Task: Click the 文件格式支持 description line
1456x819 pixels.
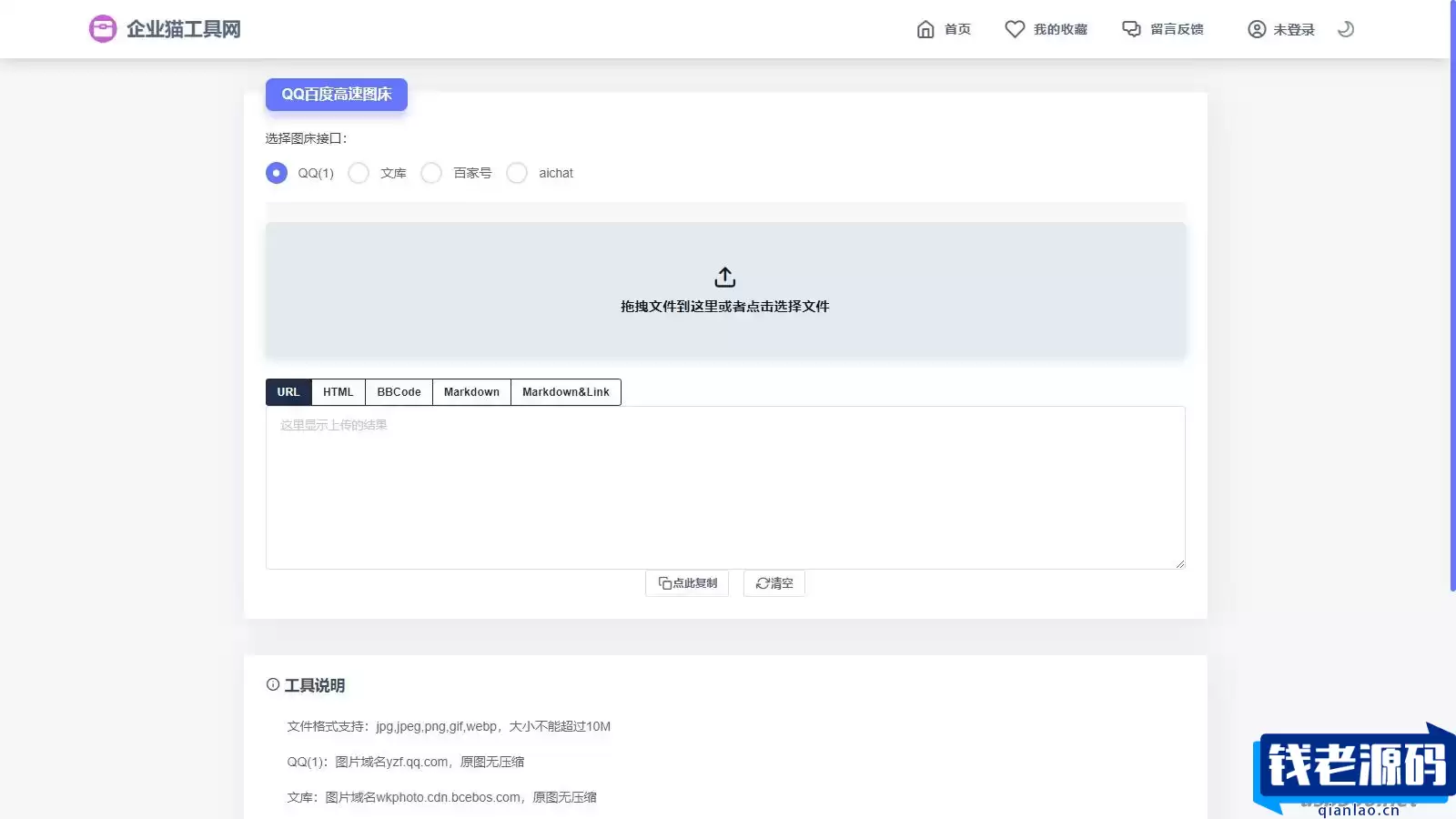Action: click(449, 726)
